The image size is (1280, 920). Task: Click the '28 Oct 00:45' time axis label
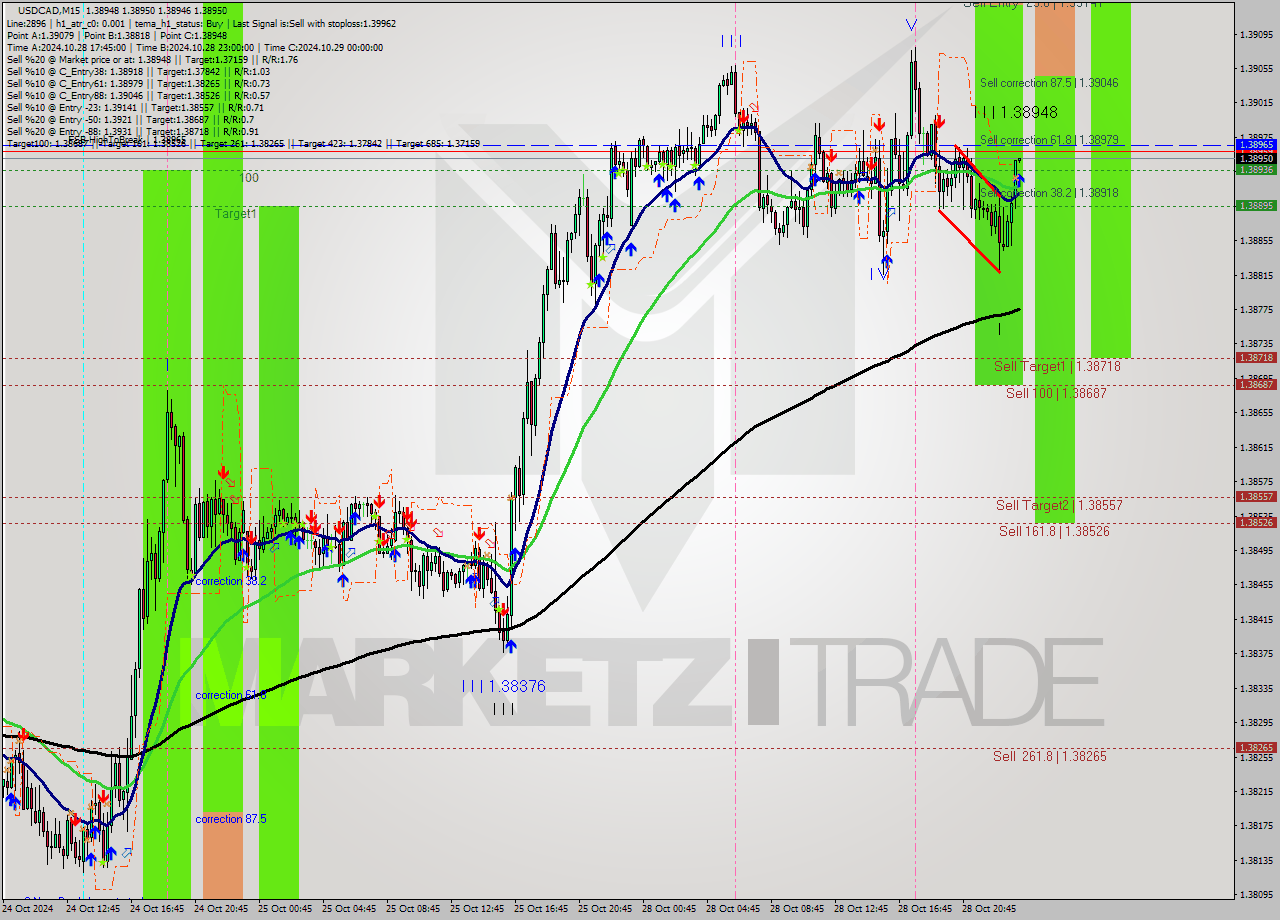669,909
